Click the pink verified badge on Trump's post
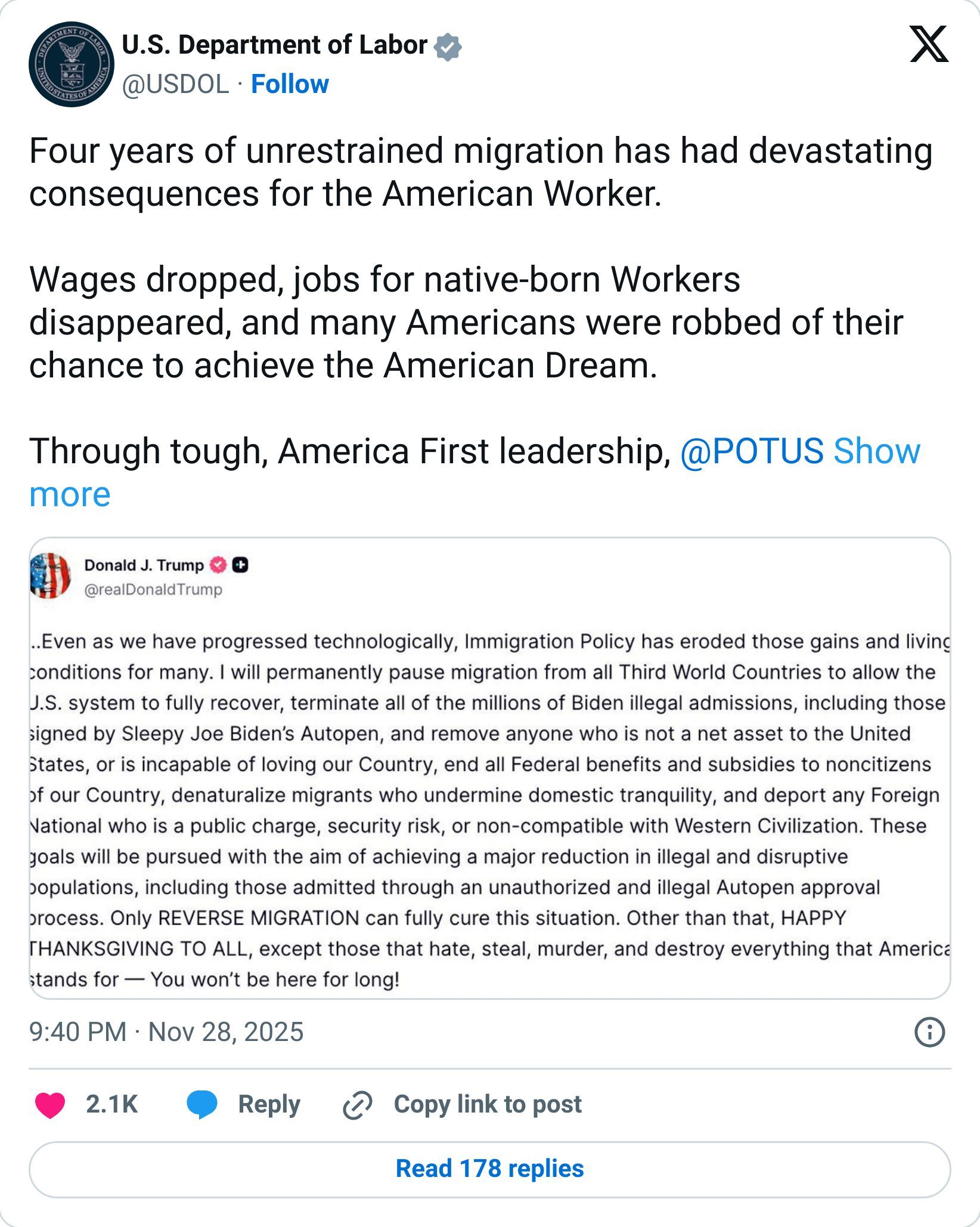Viewport: 980px width, 1227px height. tap(219, 565)
